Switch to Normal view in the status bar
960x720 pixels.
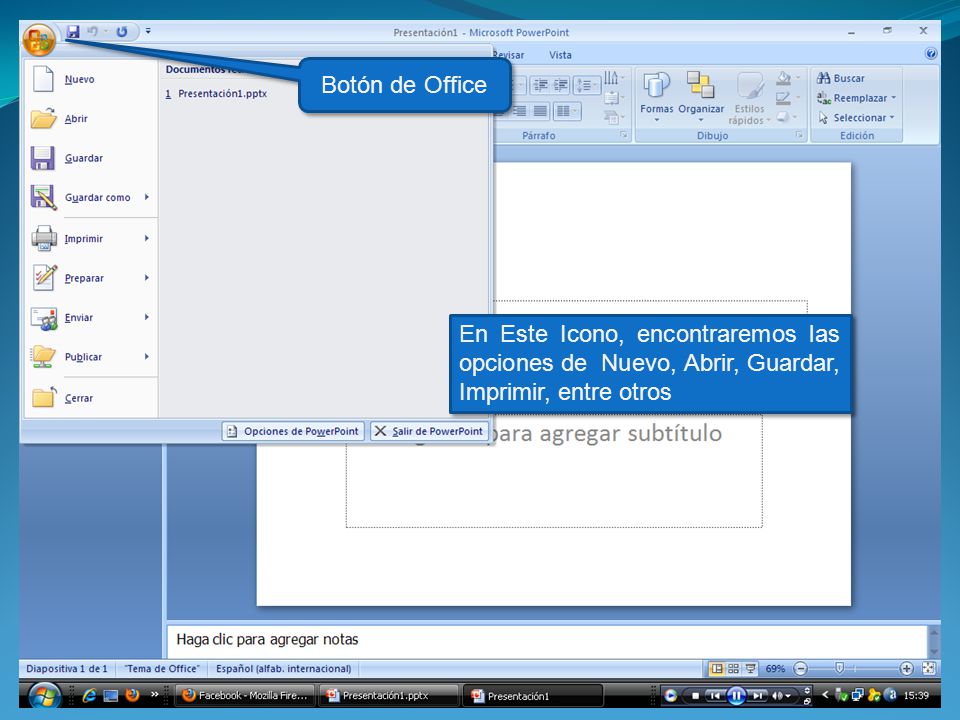click(716, 669)
